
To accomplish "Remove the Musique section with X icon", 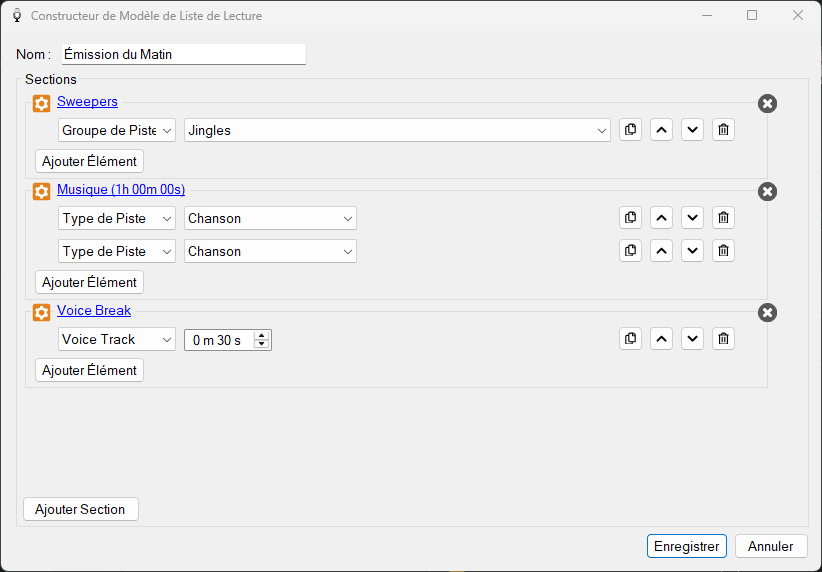I will pos(767,191).
